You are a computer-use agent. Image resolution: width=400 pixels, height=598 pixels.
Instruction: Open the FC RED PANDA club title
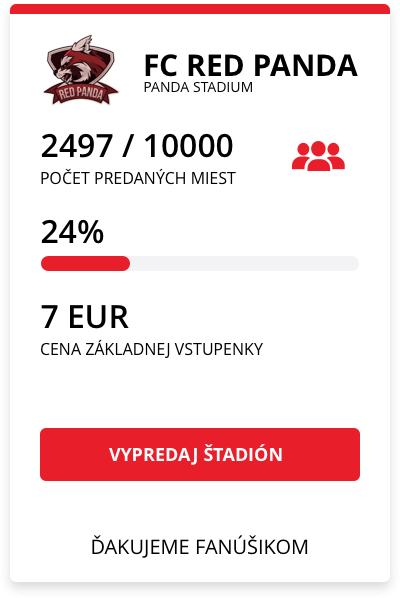click(x=251, y=66)
